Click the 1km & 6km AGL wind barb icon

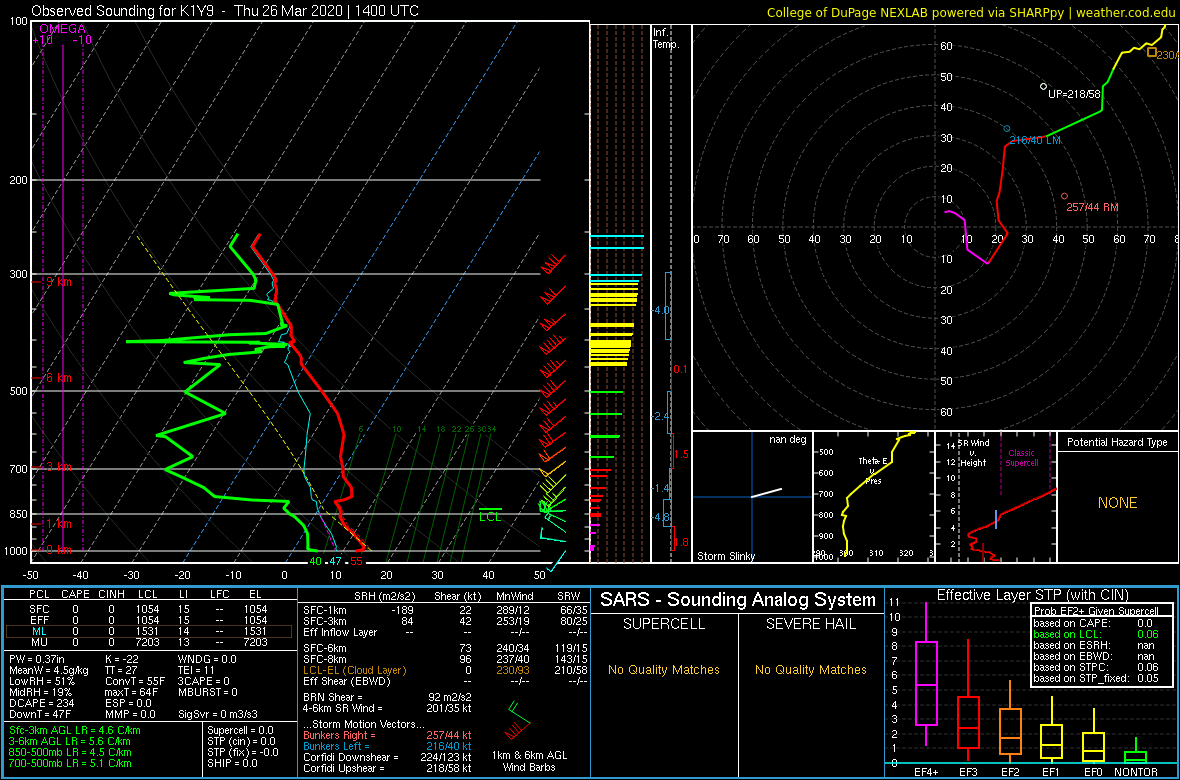click(x=518, y=721)
